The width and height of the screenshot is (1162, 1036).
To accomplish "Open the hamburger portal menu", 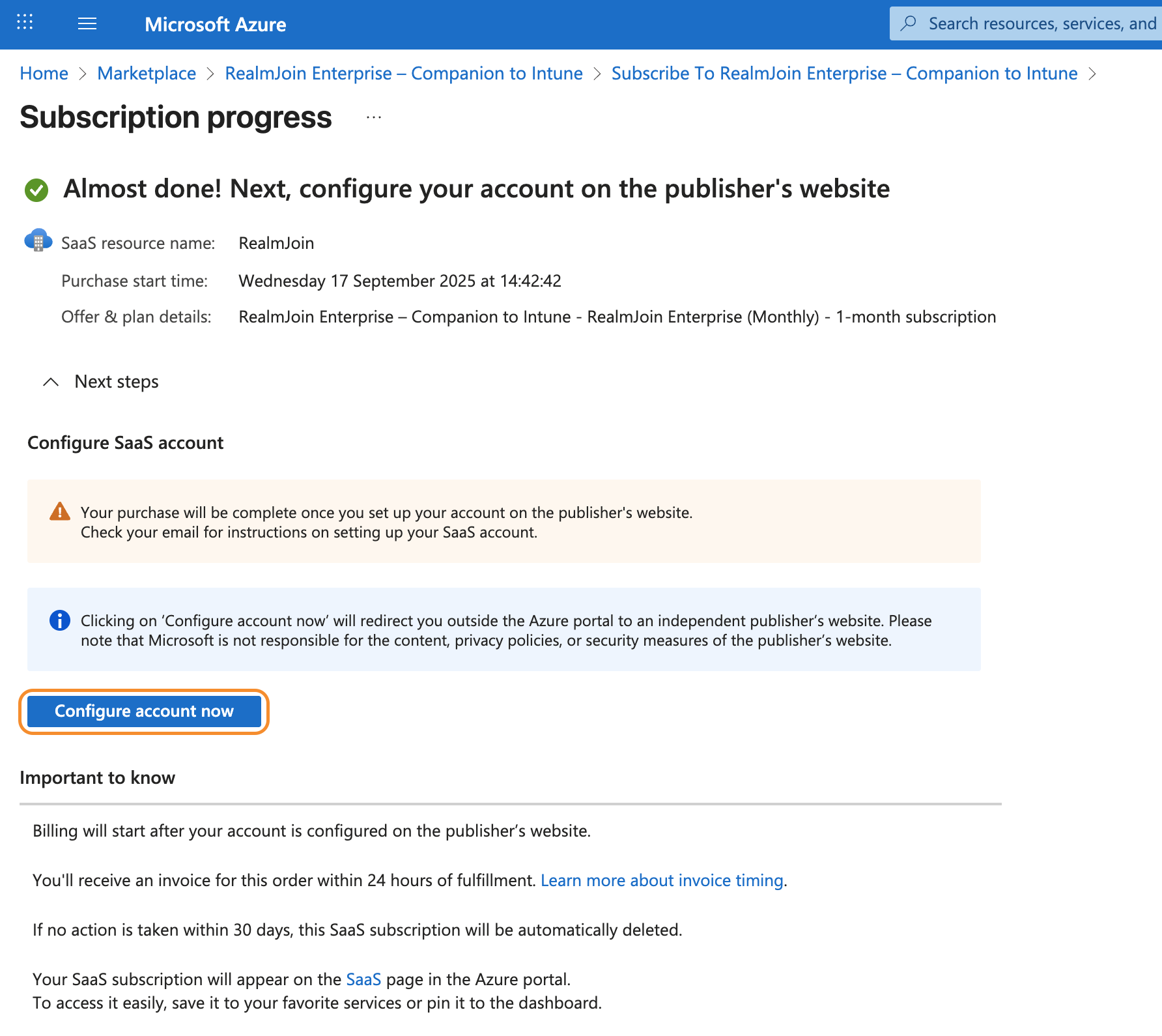I will 87,24.
